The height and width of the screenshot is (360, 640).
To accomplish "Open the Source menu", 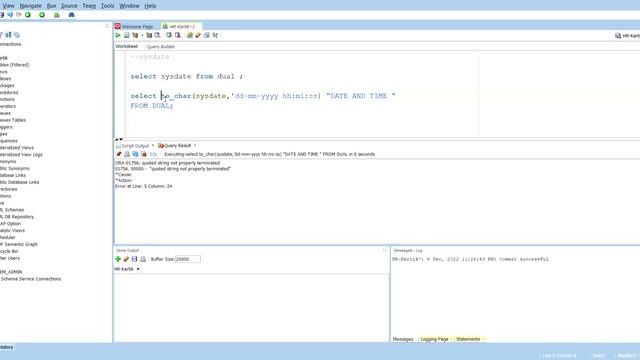I will (69, 6).
